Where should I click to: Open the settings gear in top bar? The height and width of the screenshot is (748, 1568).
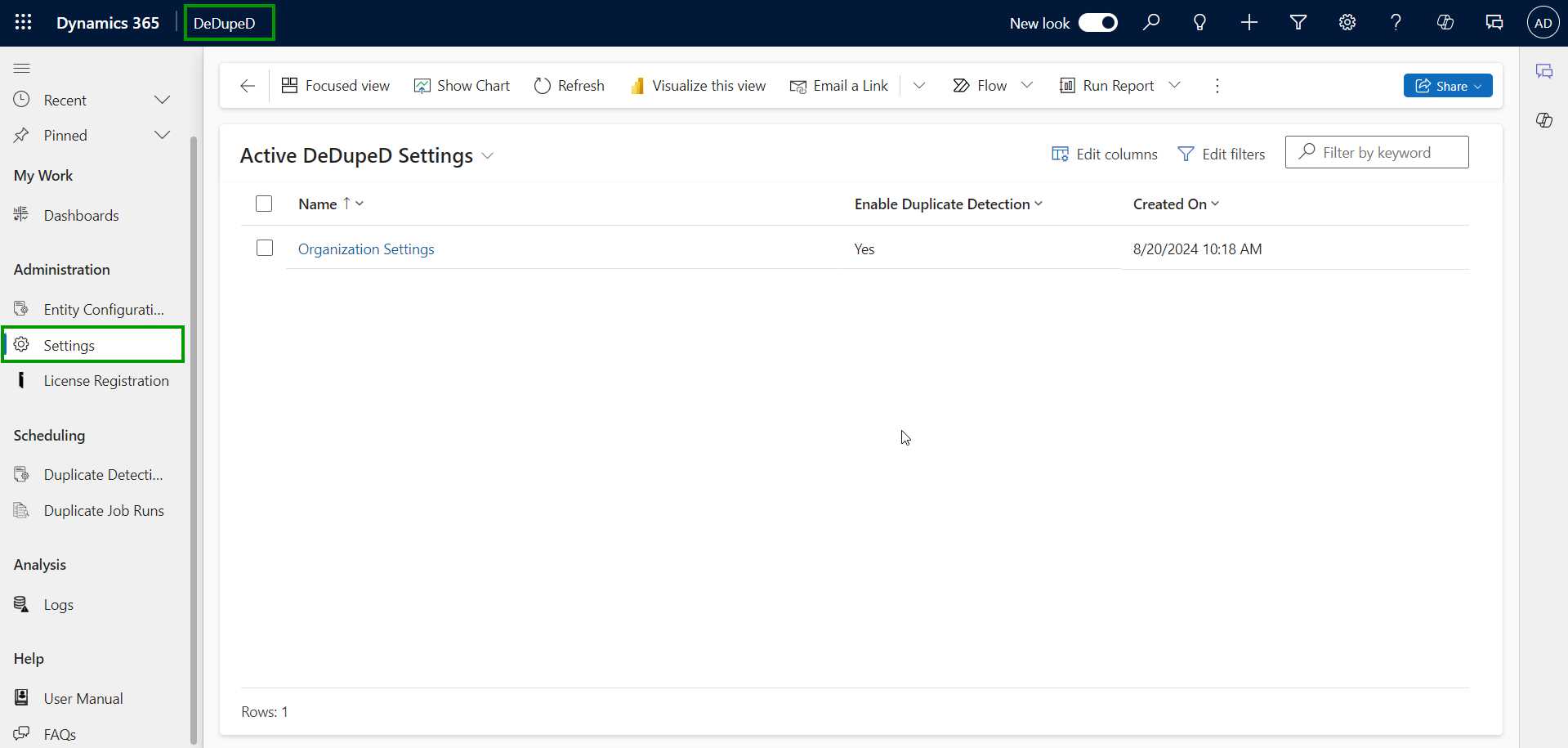click(x=1347, y=23)
